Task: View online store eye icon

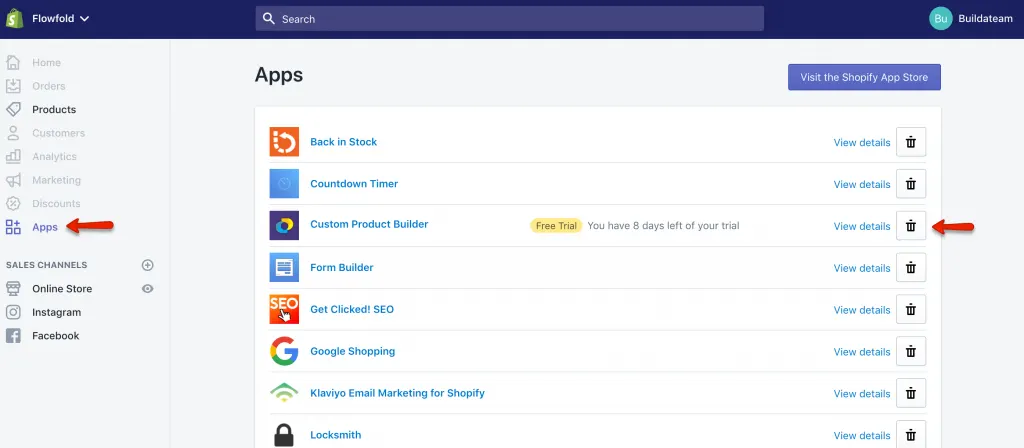Action: tap(148, 289)
